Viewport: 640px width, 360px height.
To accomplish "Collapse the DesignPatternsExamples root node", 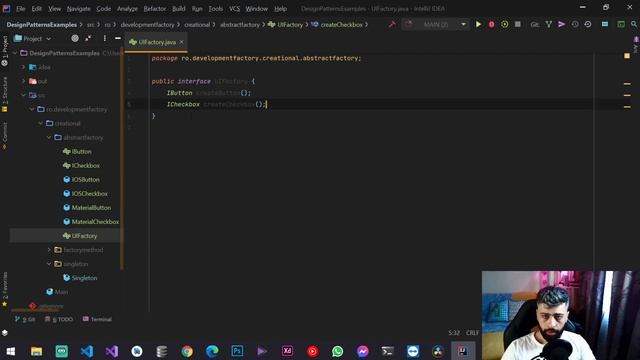I will [16, 53].
